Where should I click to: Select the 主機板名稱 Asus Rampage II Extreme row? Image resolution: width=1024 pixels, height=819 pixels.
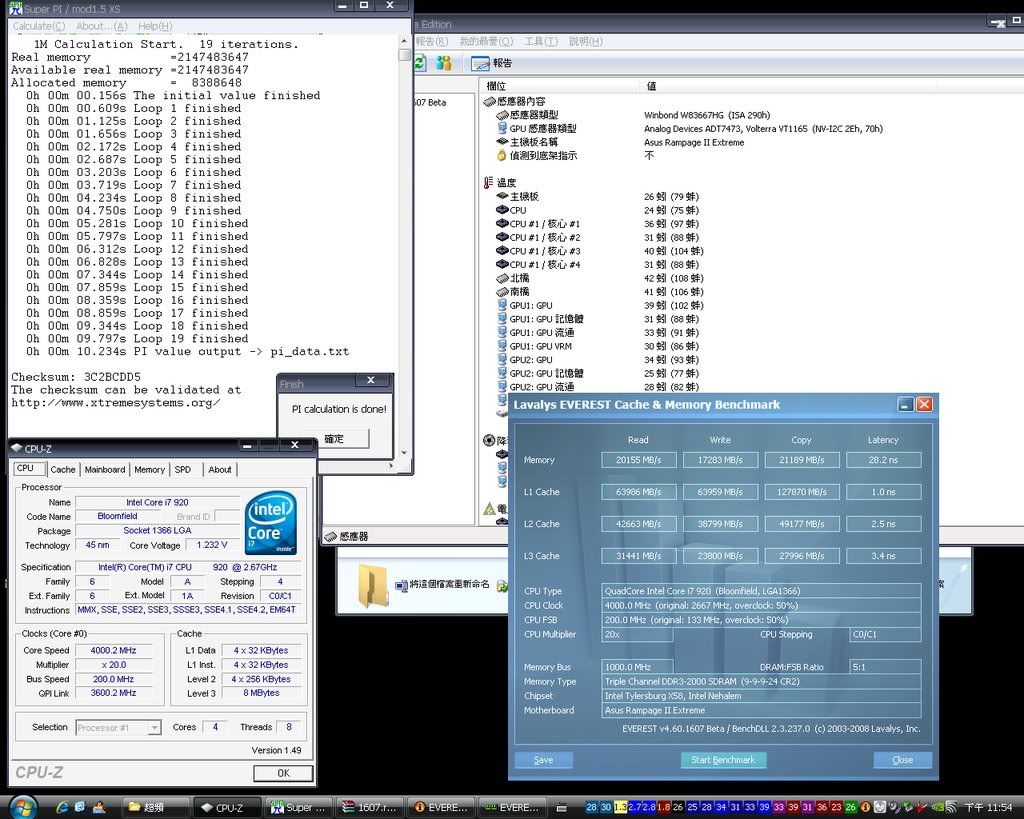pyautogui.click(x=620, y=142)
